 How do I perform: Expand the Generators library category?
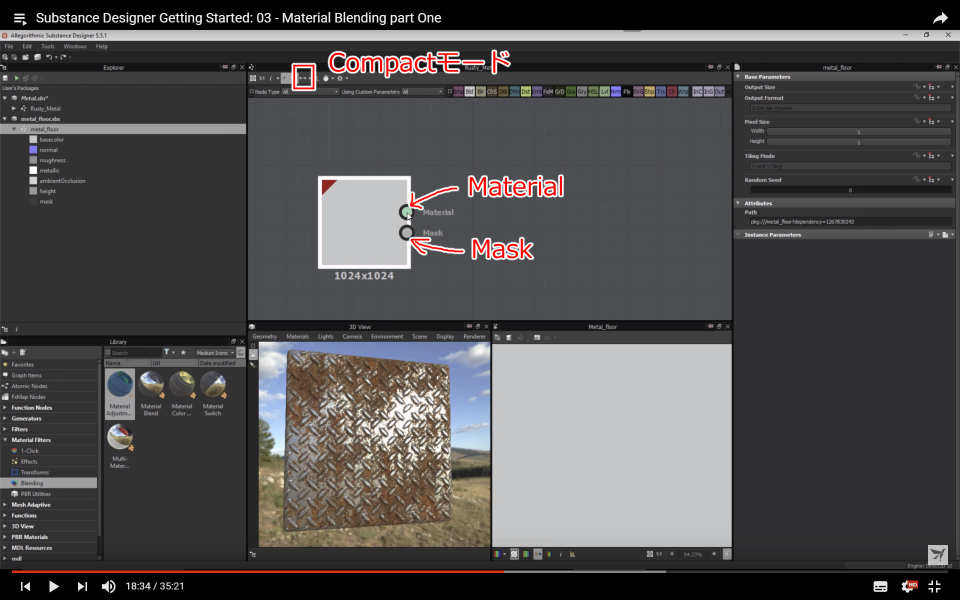(x=6, y=419)
